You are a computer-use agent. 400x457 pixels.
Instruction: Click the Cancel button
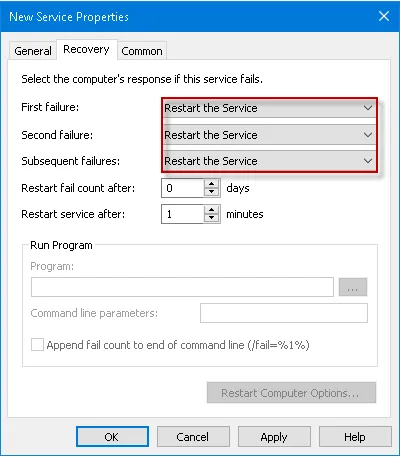[x=193, y=437]
